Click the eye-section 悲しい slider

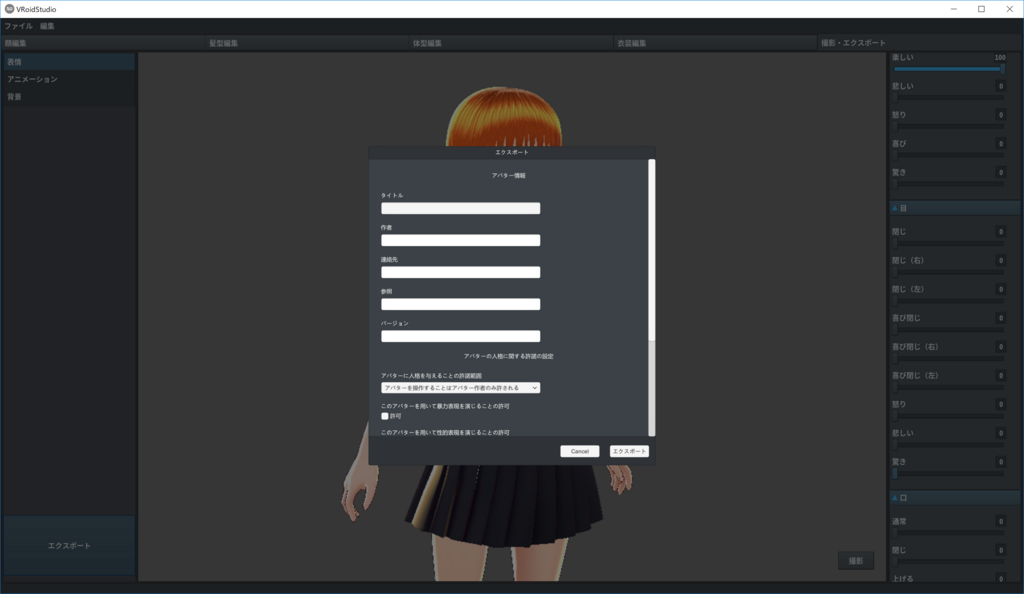(x=949, y=445)
